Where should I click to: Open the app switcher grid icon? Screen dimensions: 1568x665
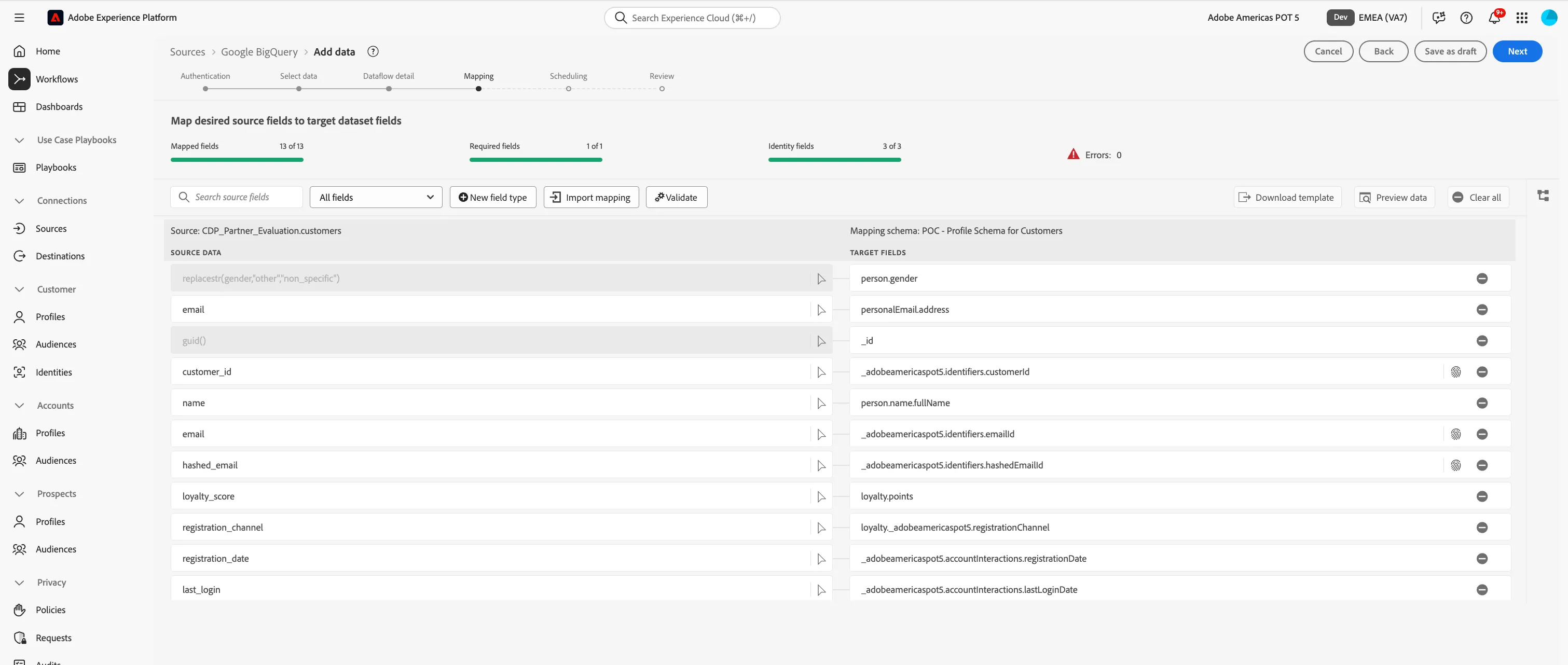(1522, 18)
